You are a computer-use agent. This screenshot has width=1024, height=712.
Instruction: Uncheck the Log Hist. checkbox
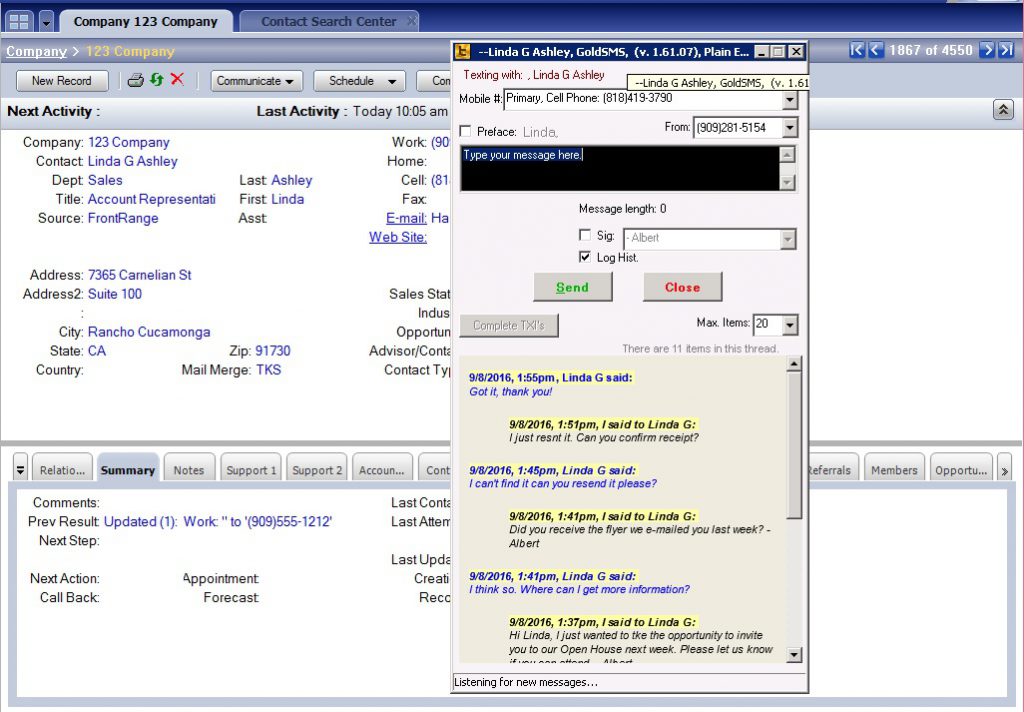[585, 257]
